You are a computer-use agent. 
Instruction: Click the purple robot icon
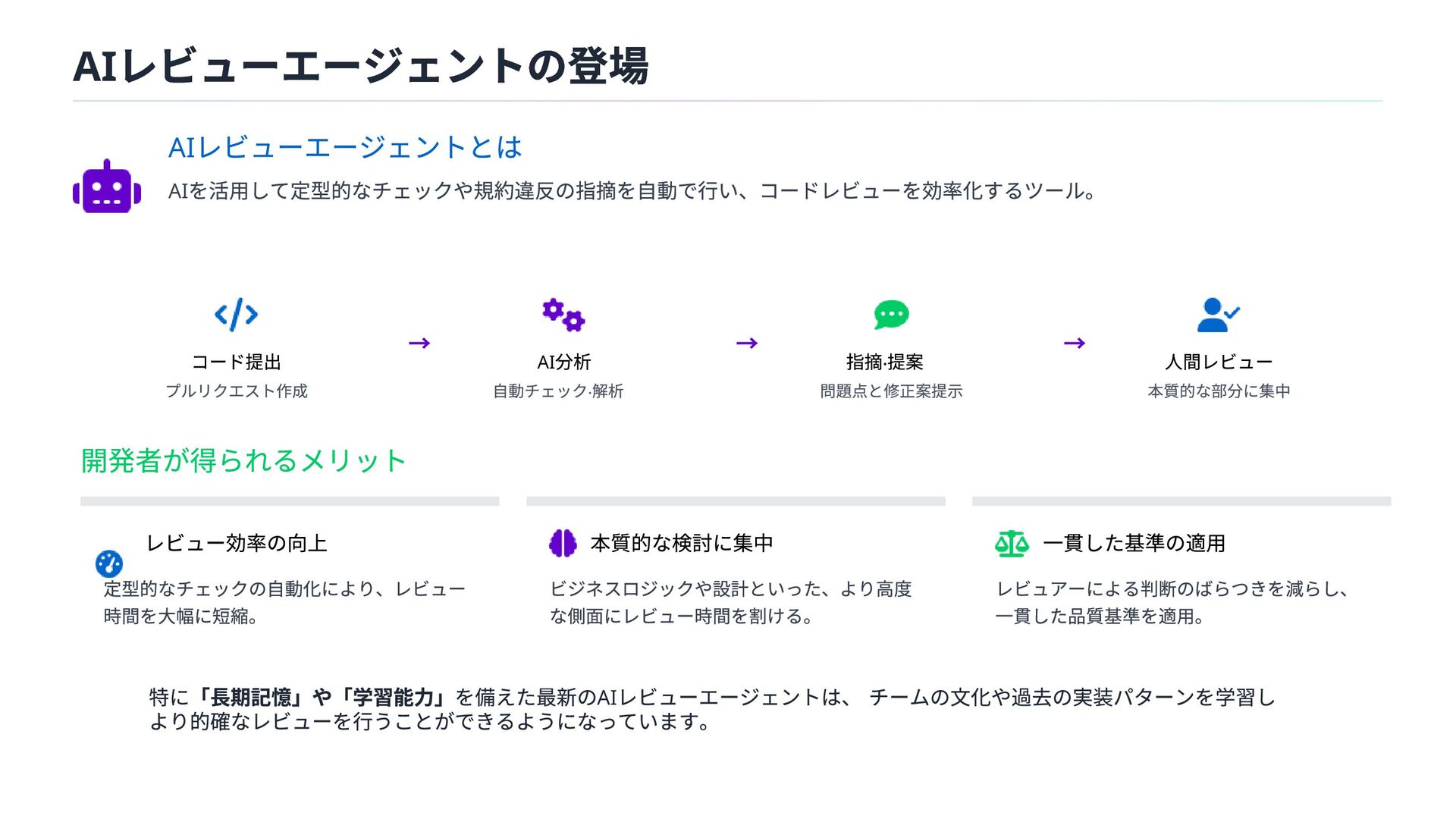(x=107, y=187)
